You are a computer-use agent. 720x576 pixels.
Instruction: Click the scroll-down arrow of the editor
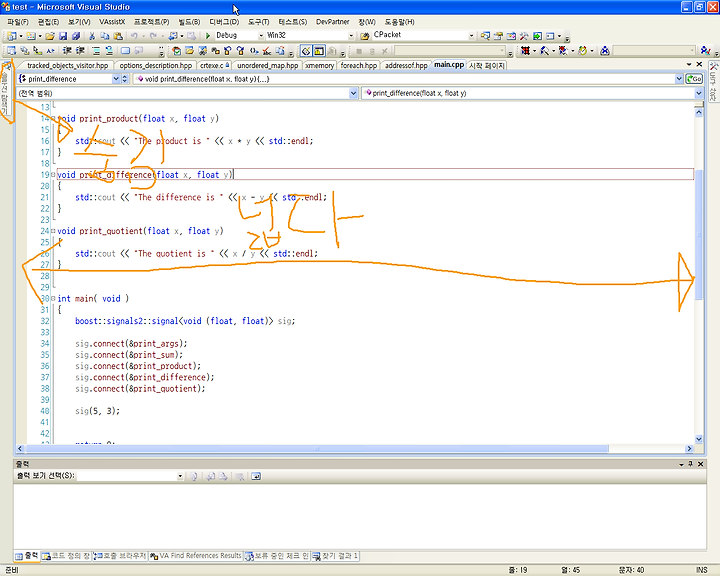(x=699, y=439)
